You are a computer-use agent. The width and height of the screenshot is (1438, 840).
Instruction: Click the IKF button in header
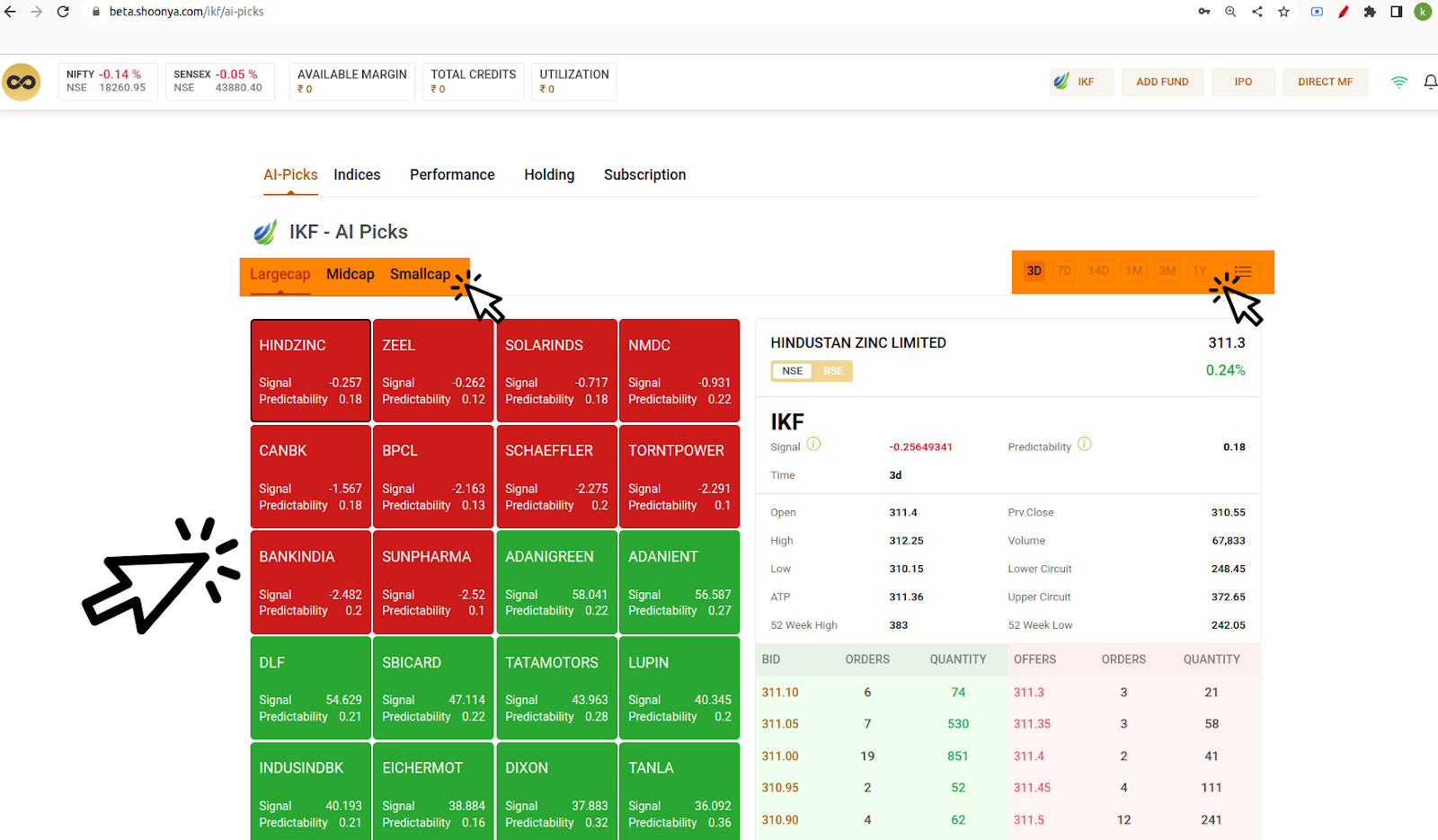[x=1082, y=82]
